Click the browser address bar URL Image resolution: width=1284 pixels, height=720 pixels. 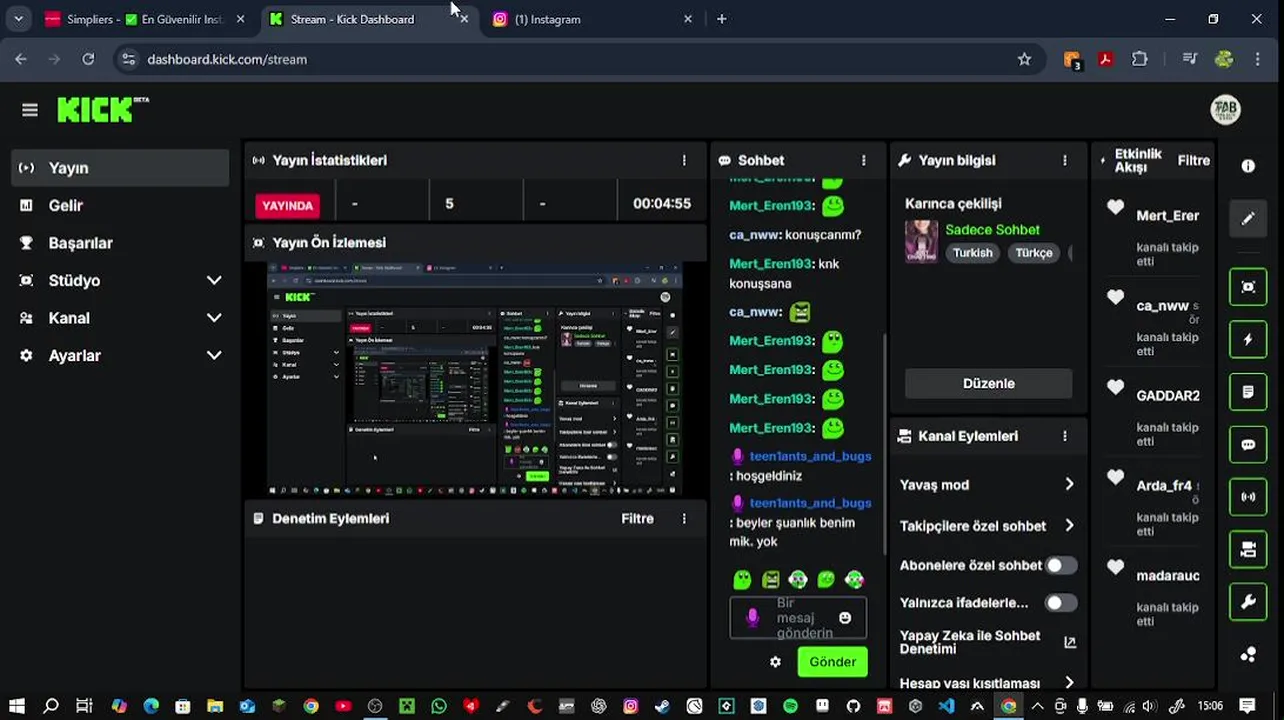(227, 59)
